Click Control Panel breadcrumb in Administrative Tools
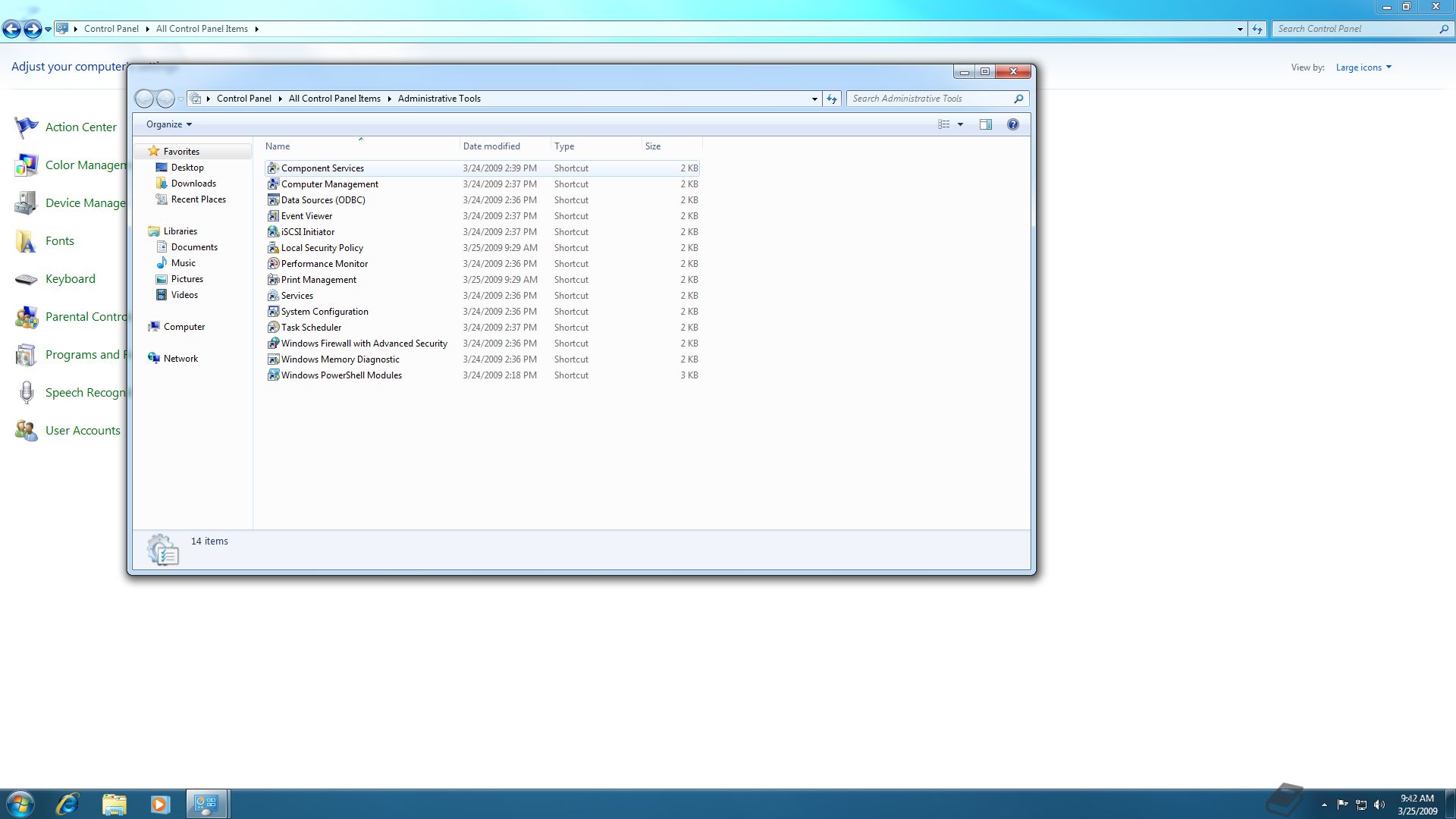The width and height of the screenshot is (1456, 819). [243, 99]
